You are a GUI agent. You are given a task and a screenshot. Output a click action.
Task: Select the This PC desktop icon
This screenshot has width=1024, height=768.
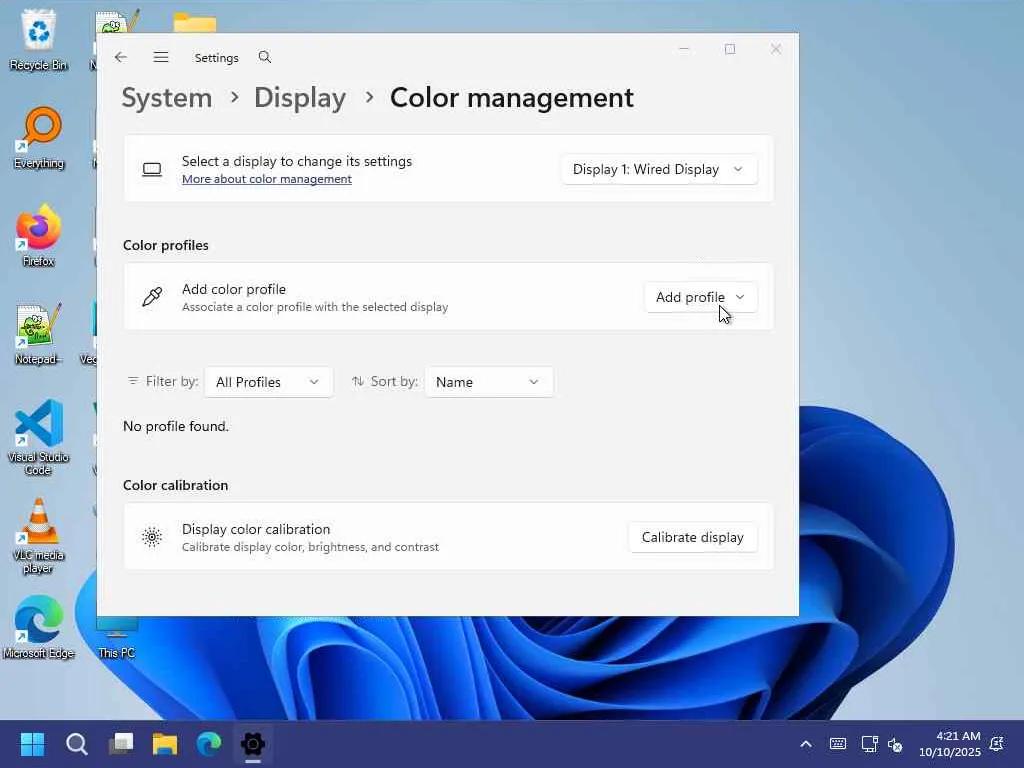click(x=117, y=639)
